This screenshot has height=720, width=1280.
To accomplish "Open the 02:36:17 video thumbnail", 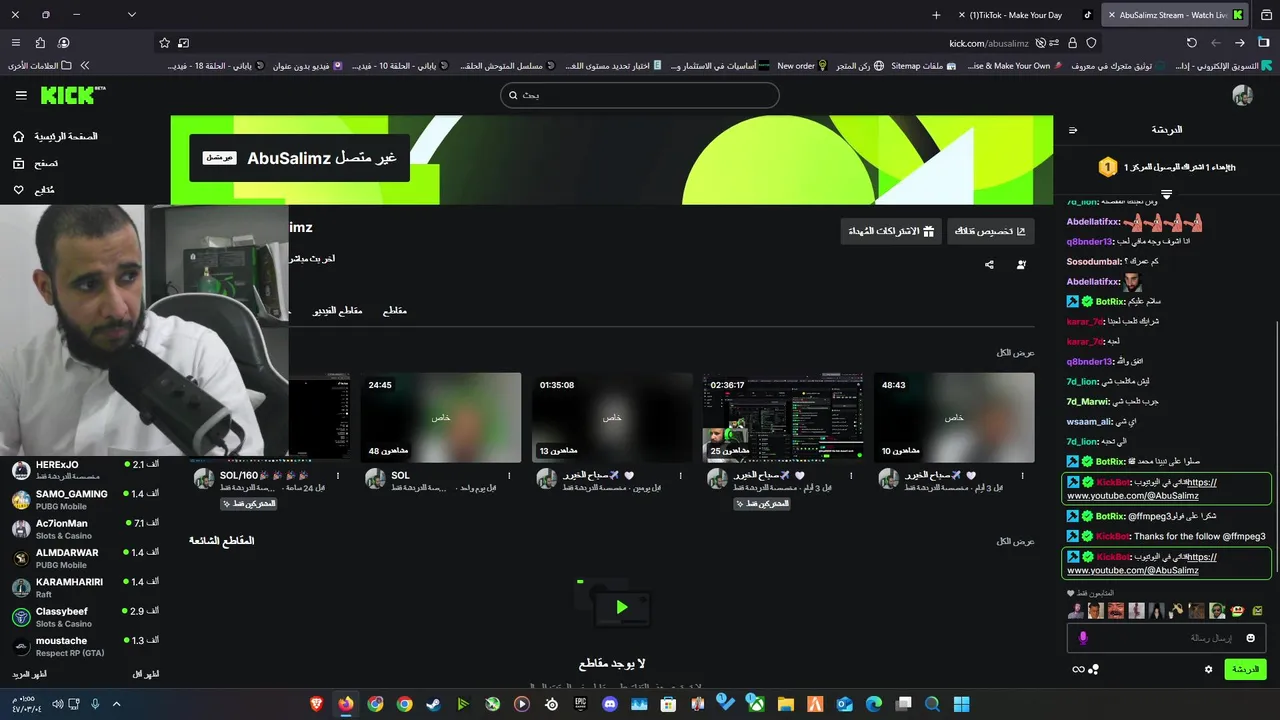I will [x=783, y=417].
